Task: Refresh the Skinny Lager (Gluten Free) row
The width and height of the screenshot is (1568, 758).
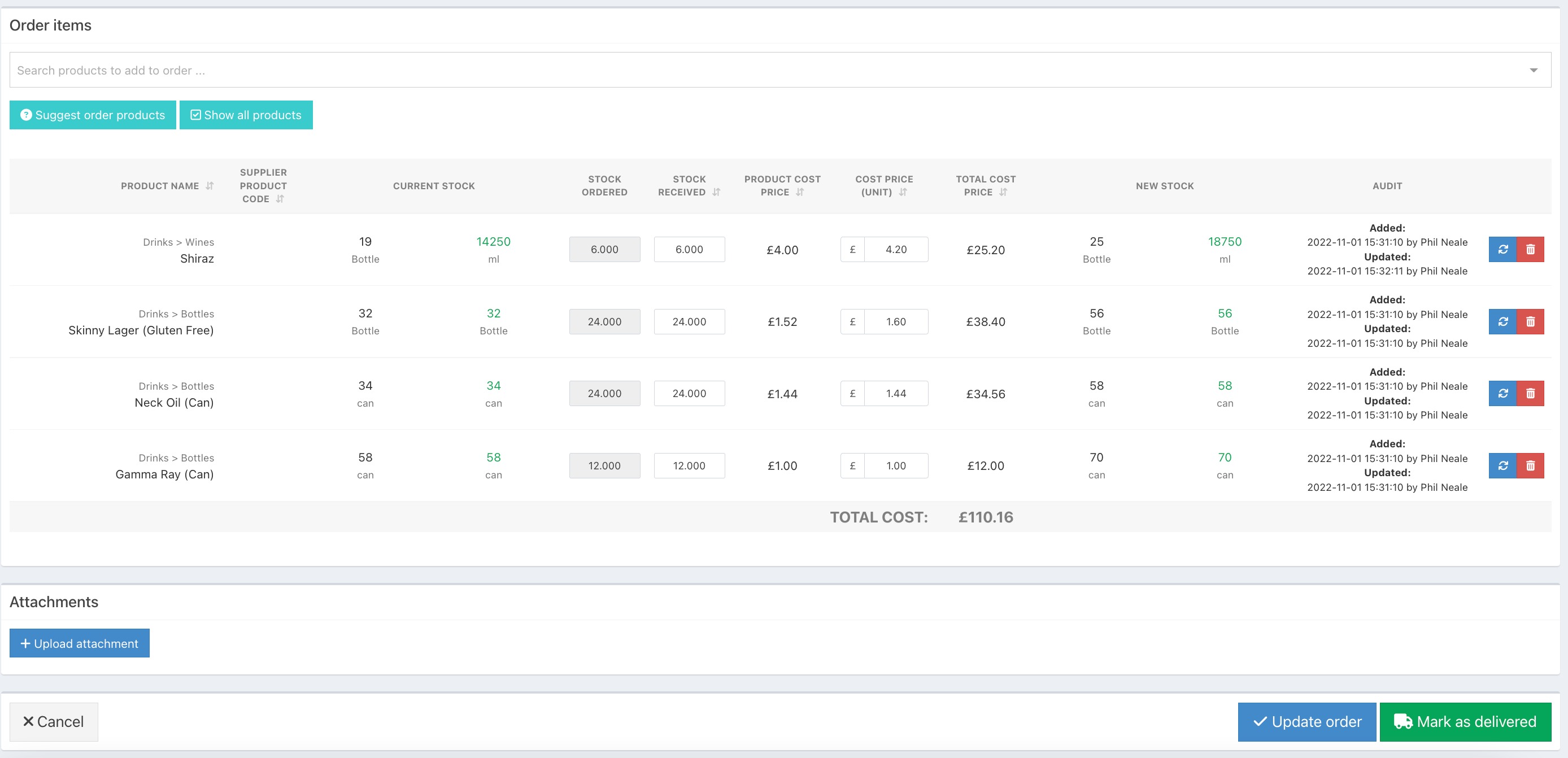Action: pyautogui.click(x=1502, y=321)
